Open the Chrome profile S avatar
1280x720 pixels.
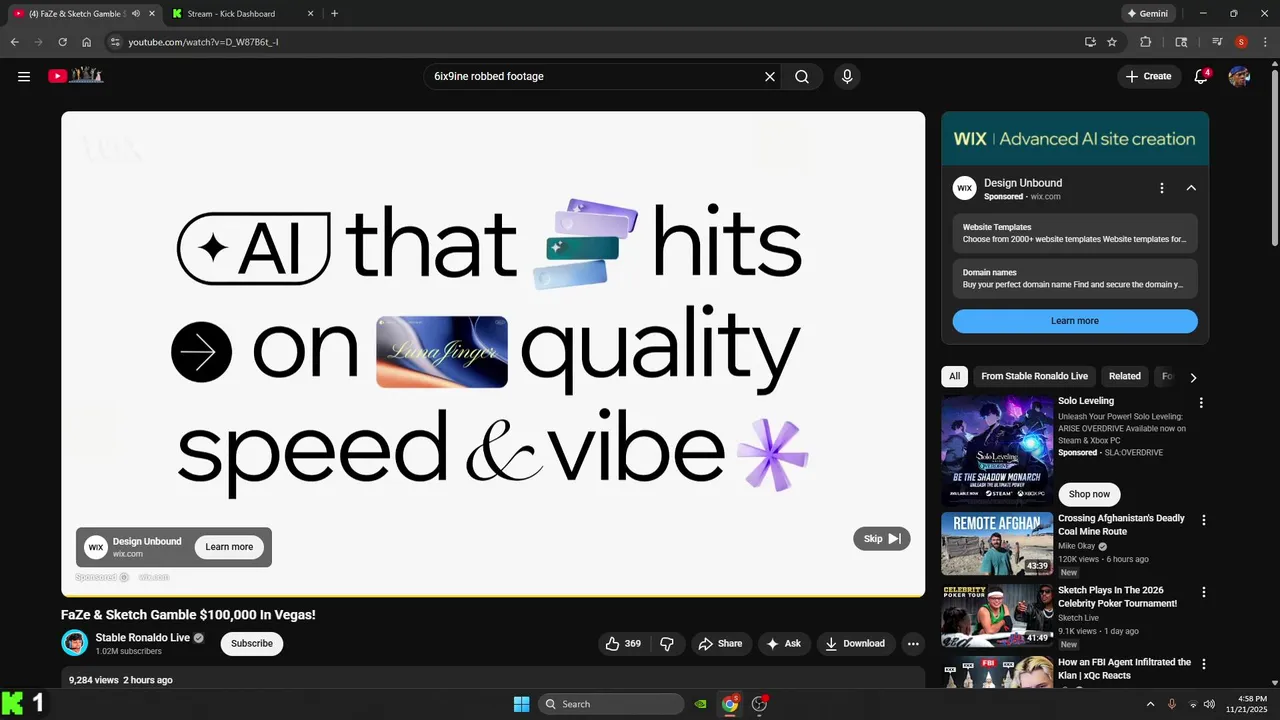(1241, 42)
